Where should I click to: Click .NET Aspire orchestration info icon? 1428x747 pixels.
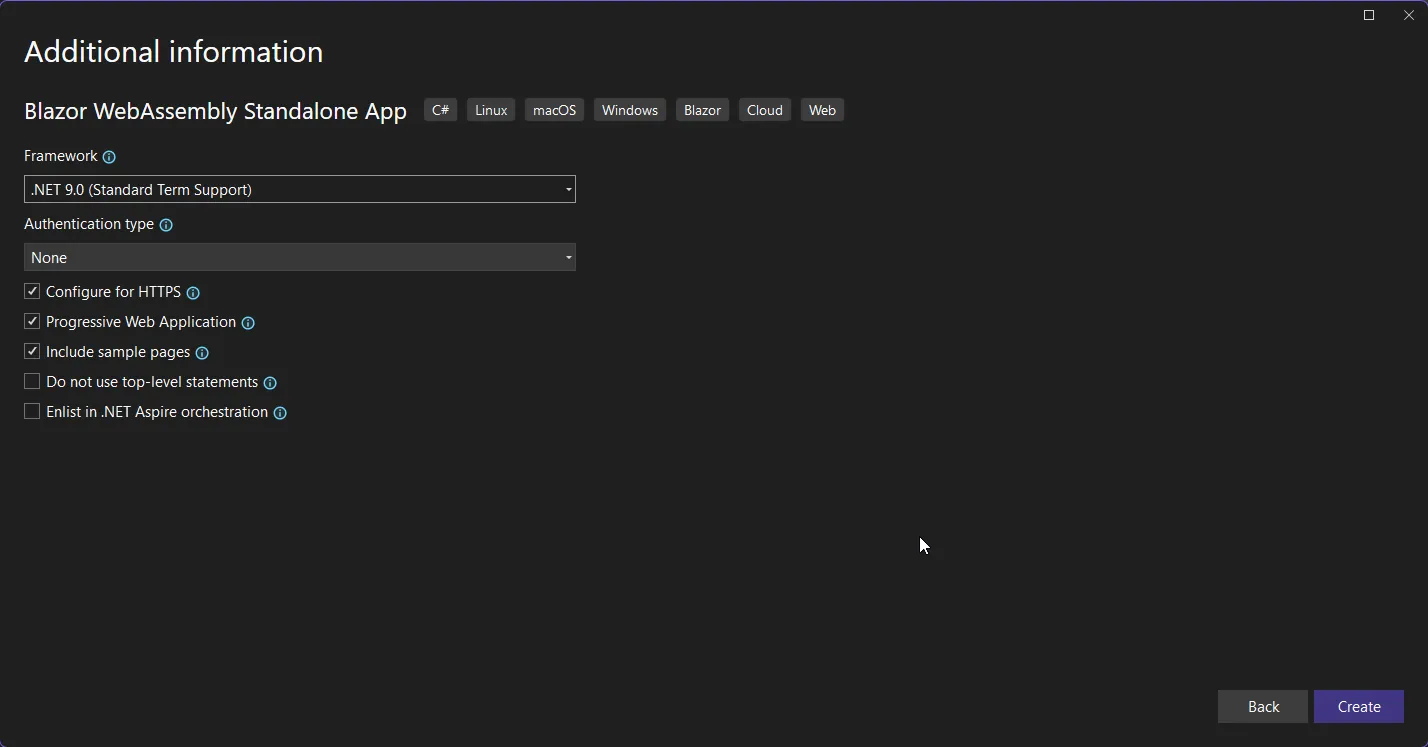pos(280,413)
